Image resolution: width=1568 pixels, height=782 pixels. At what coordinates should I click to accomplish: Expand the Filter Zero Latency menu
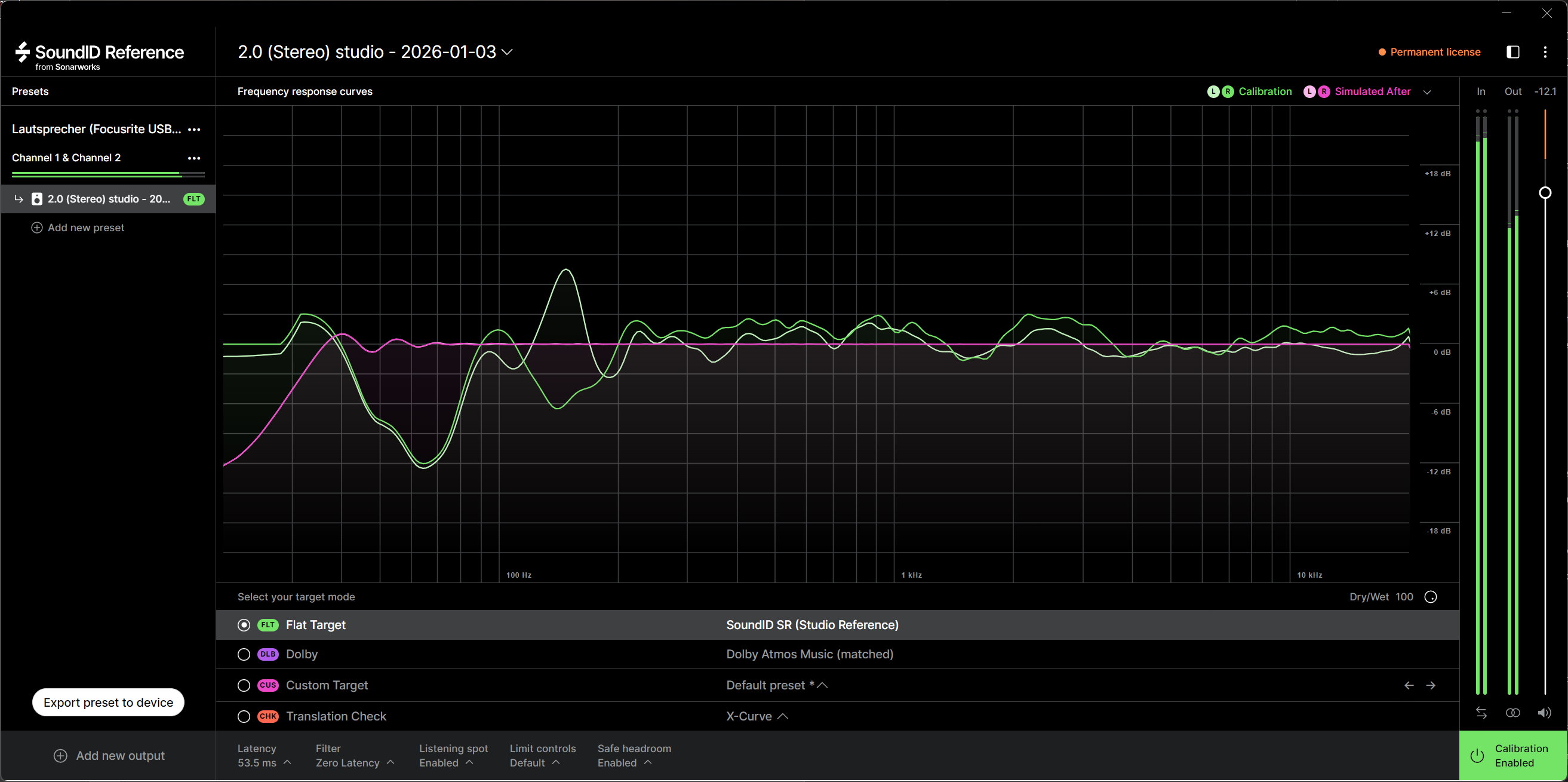pyautogui.click(x=355, y=762)
